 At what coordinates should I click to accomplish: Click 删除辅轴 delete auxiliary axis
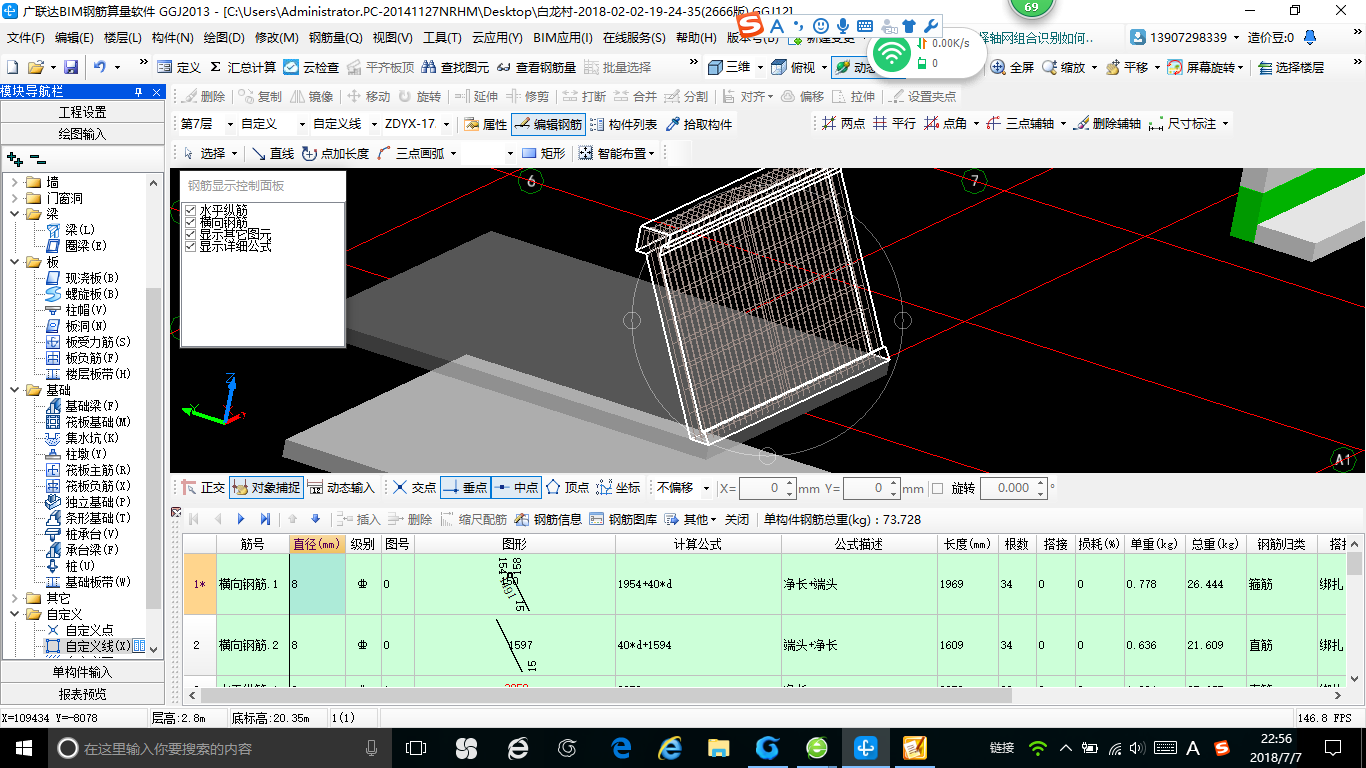pos(1107,124)
